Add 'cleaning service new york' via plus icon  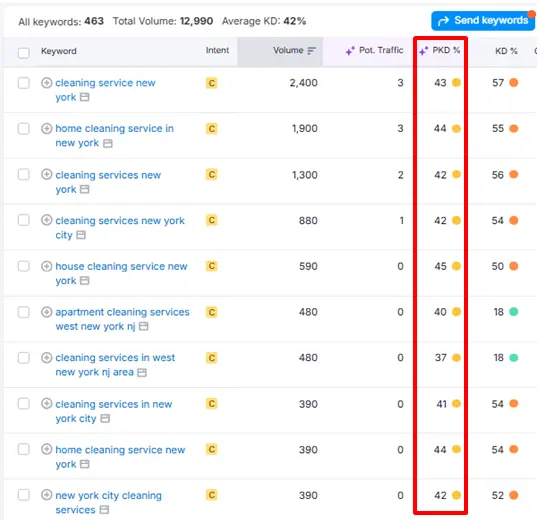(46, 83)
